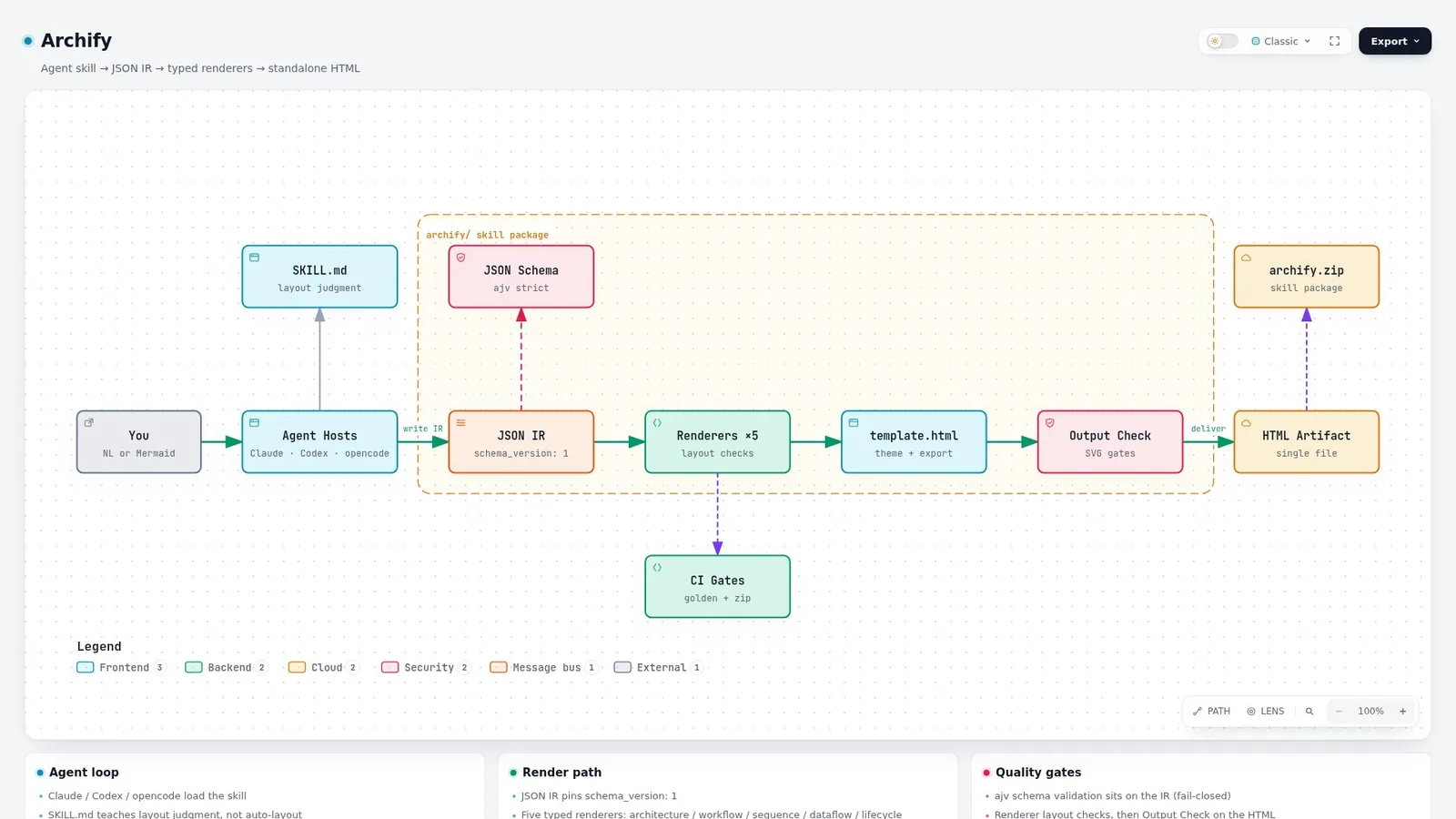
Task: Select the Output Check node title
Action: pos(1110,436)
